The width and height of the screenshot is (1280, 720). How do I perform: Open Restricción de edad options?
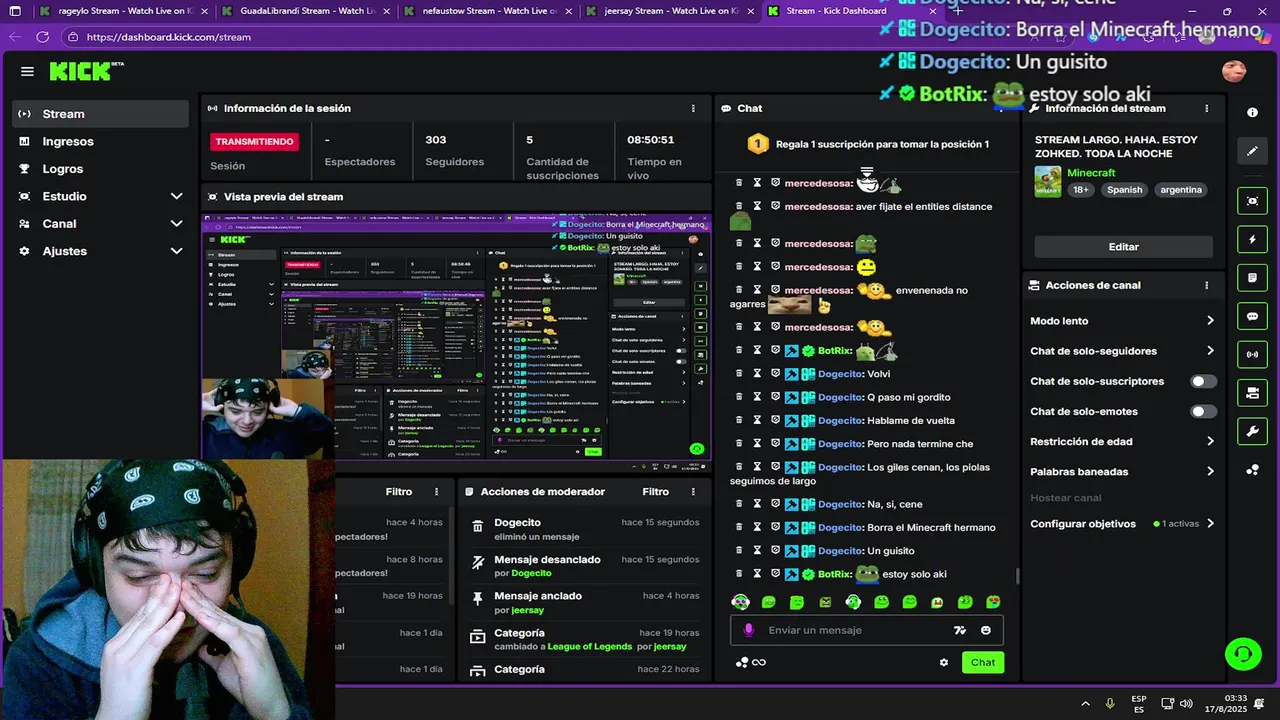pyautogui.click(x=1122, y=441)
